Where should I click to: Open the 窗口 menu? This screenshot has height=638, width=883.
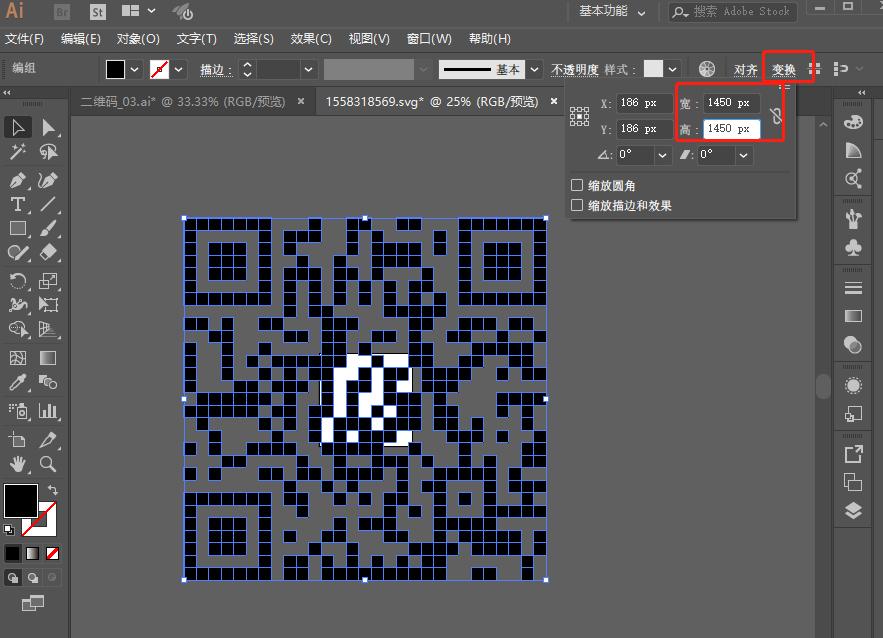[428, 39]
